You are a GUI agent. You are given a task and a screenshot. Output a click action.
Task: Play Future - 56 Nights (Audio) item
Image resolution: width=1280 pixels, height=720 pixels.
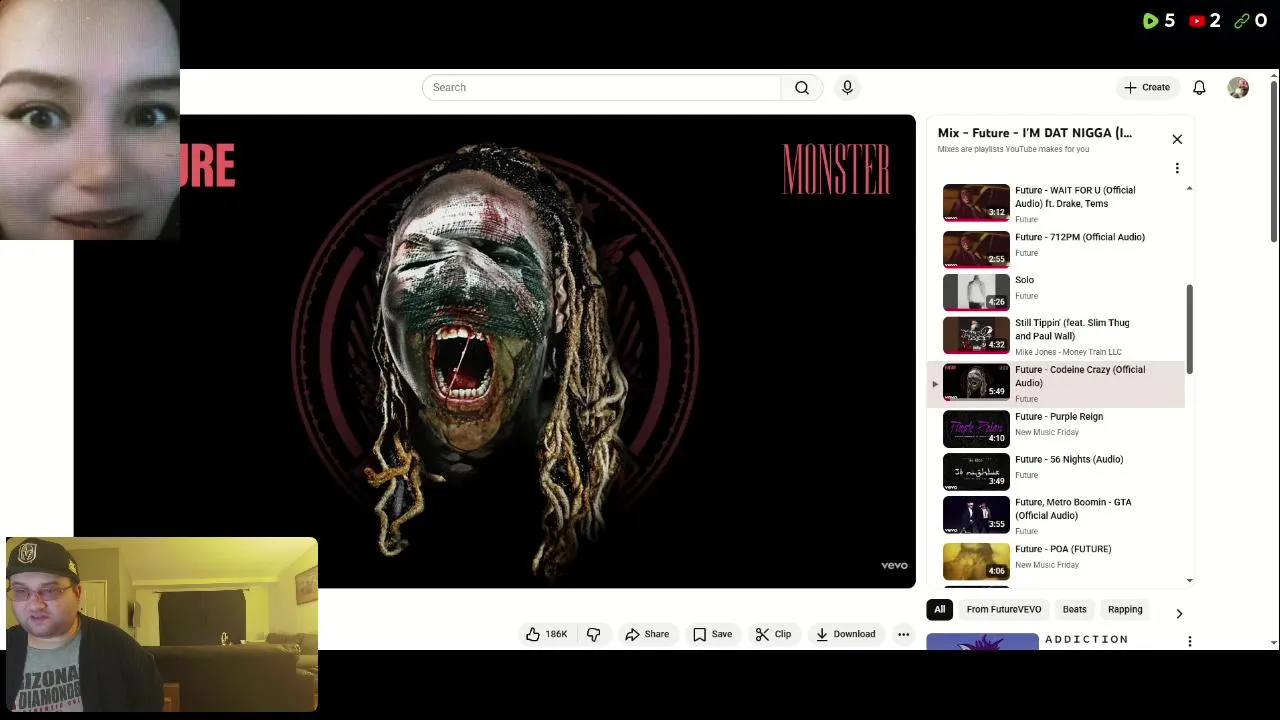point(1056,472)
